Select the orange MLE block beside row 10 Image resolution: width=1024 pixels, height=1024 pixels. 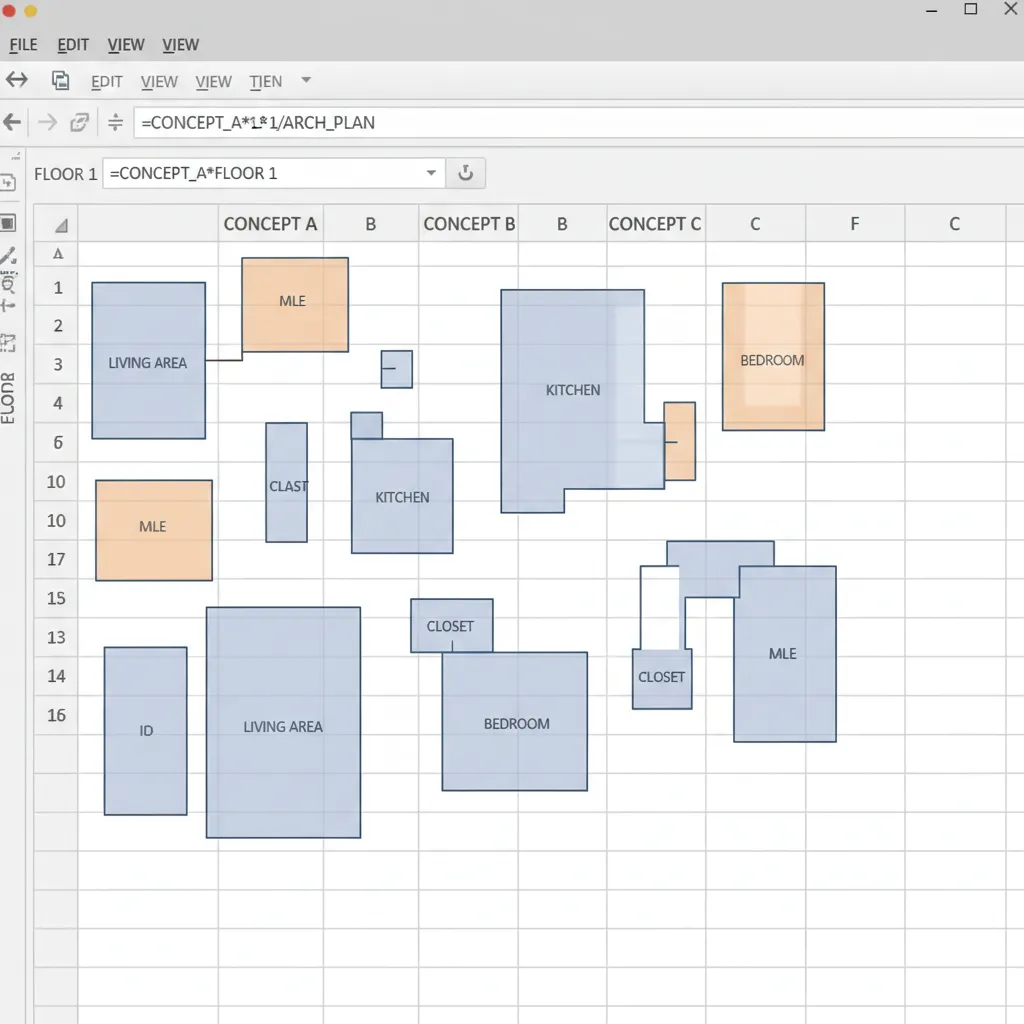(x=153, y=530)
